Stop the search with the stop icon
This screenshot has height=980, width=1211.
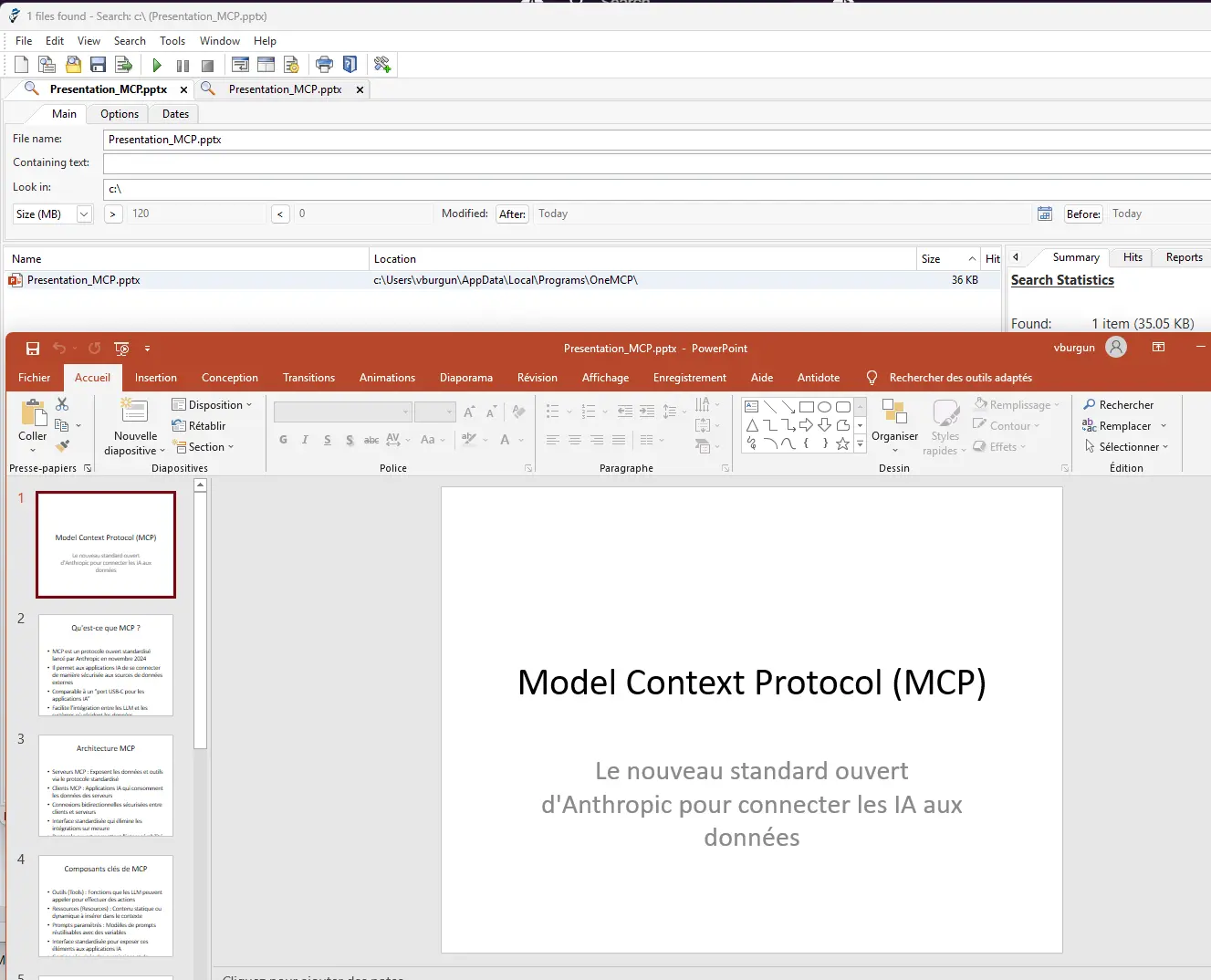[x=207, y=66]
